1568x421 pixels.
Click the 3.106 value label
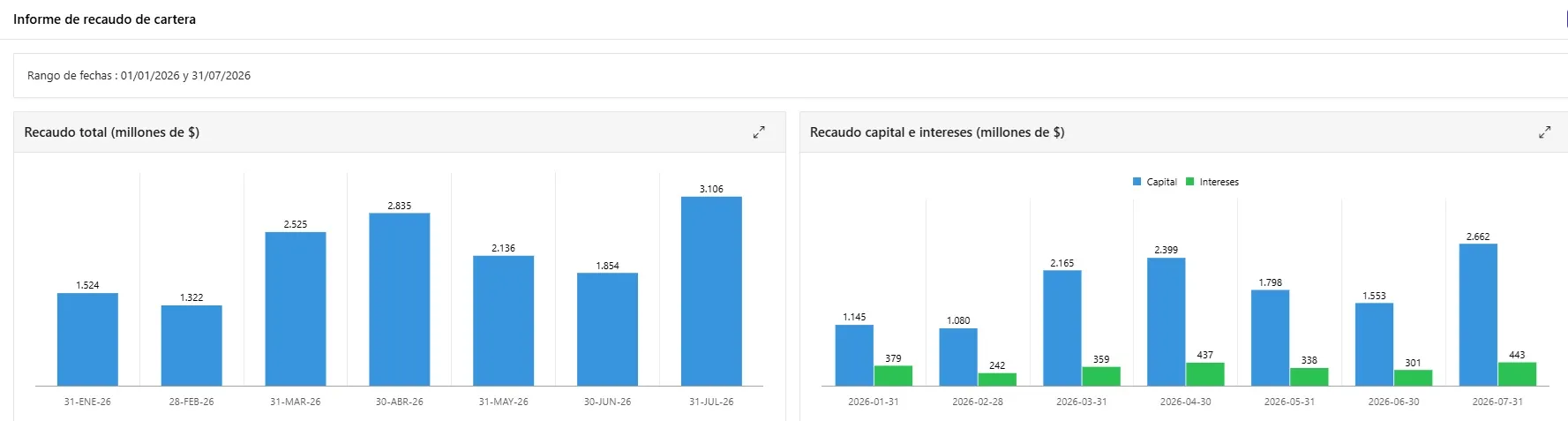pos(711,189)
